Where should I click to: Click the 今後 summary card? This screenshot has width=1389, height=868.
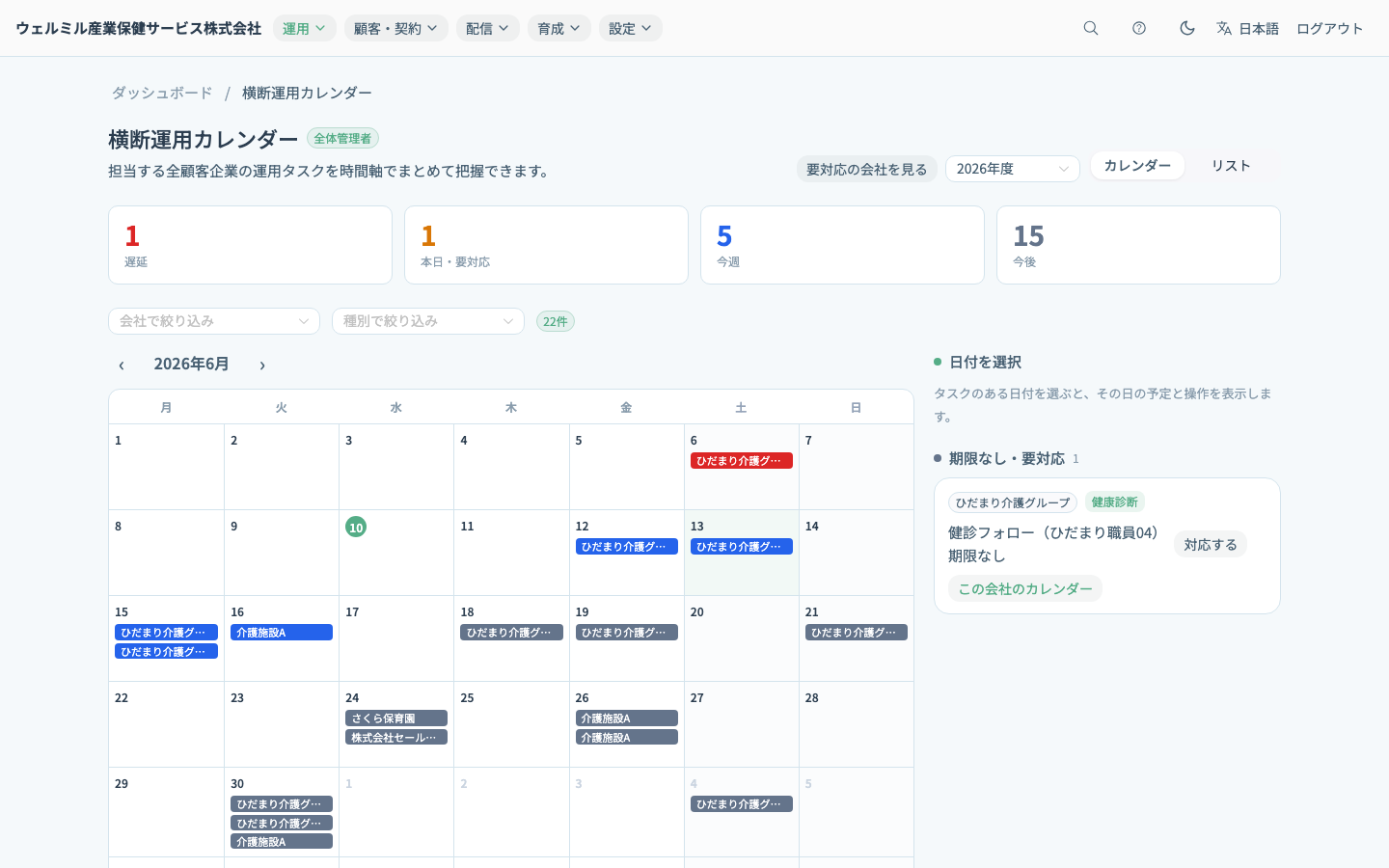1138,245
